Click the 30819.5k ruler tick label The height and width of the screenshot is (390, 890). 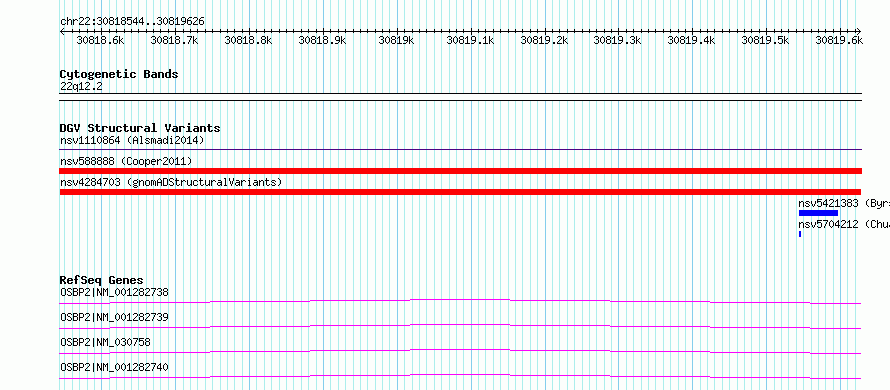pyautogui.click(x=765, y=40)
